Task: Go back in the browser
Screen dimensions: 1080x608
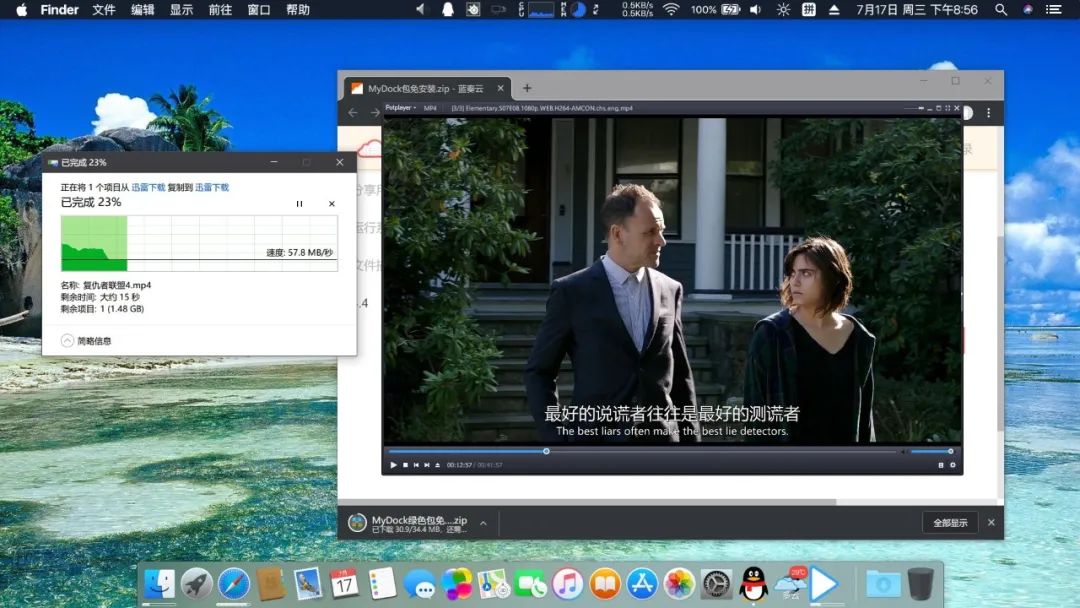Action: 353,112
